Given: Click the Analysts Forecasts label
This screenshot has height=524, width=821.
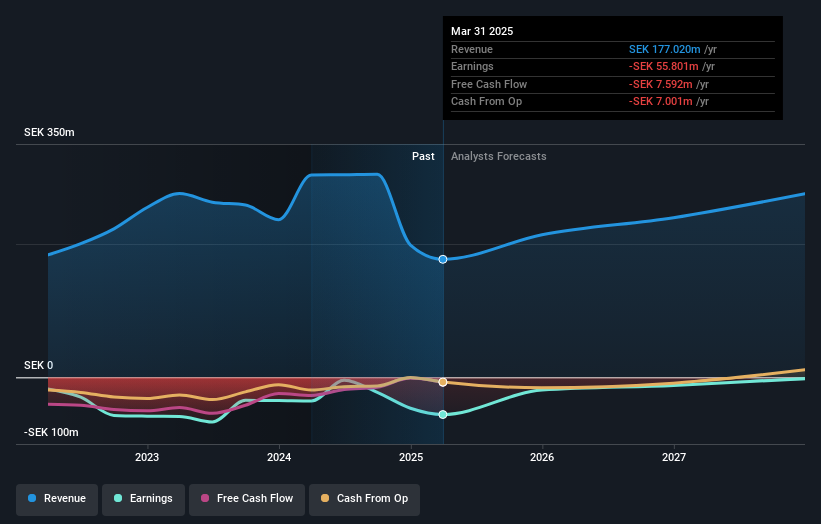Looking at the screenshot, I should (x=498, y=157).
